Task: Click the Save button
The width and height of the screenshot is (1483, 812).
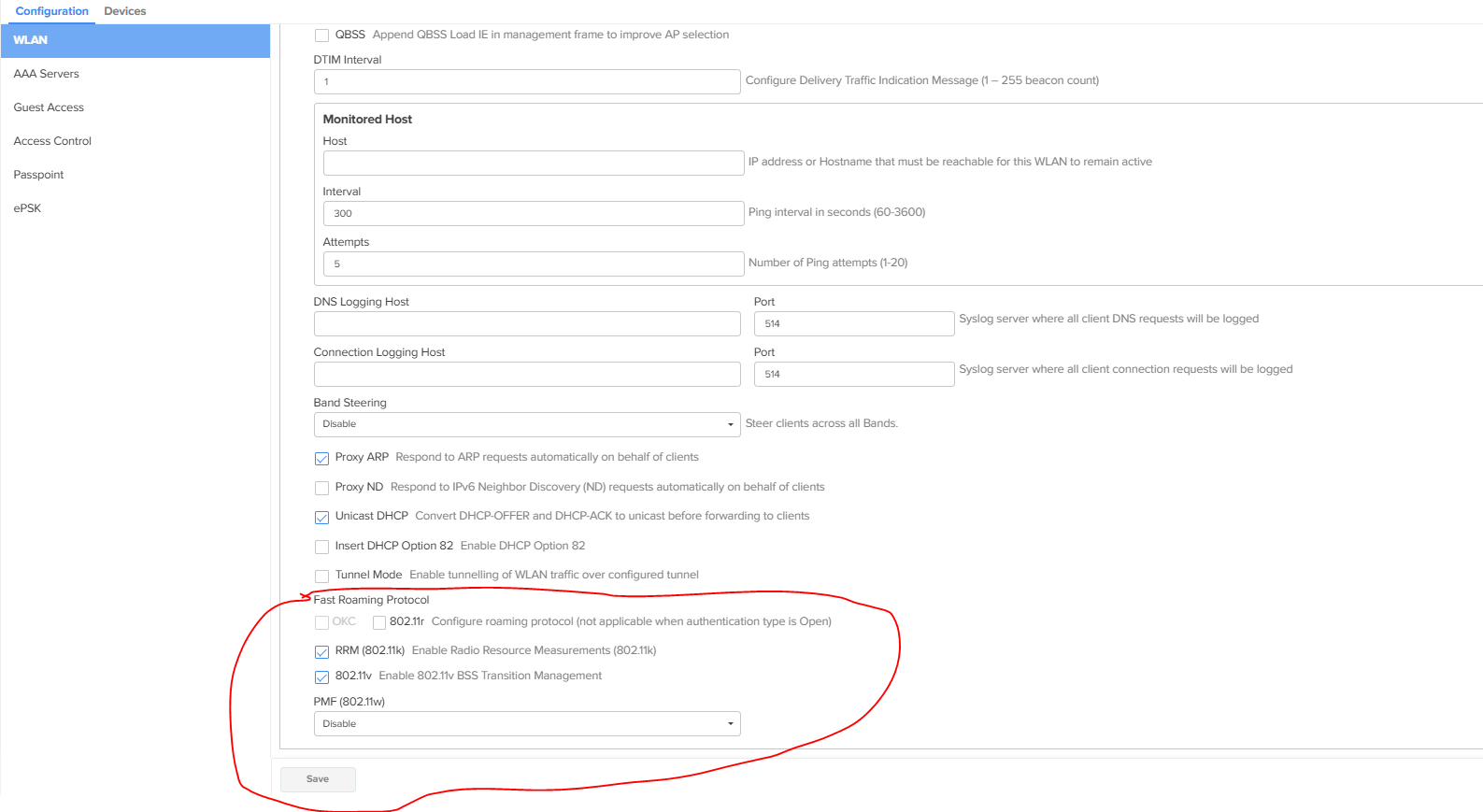Action: [x=318, y=779]
